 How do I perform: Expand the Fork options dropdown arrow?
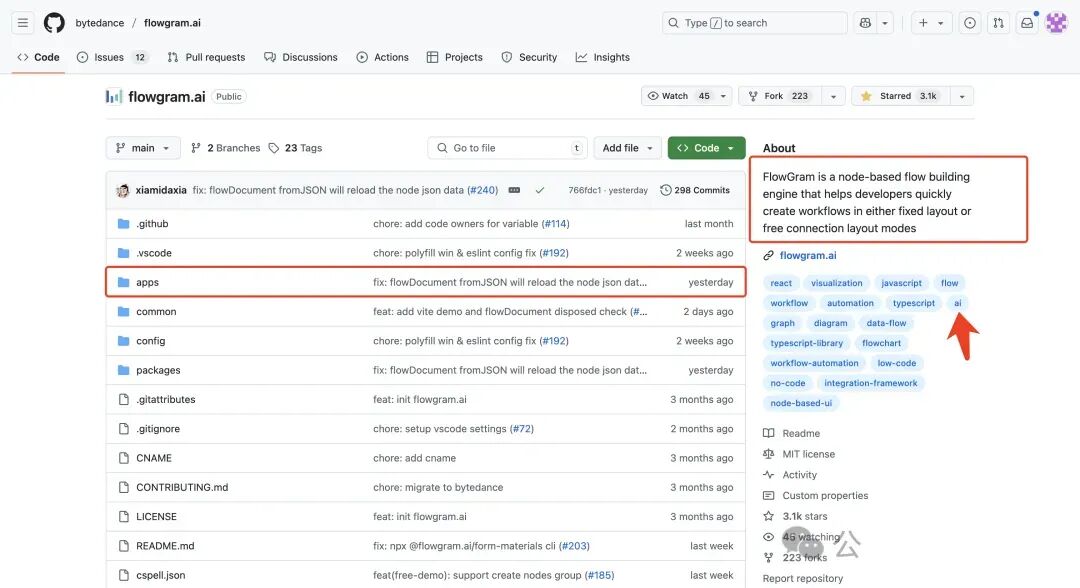(x=833, y=96)
